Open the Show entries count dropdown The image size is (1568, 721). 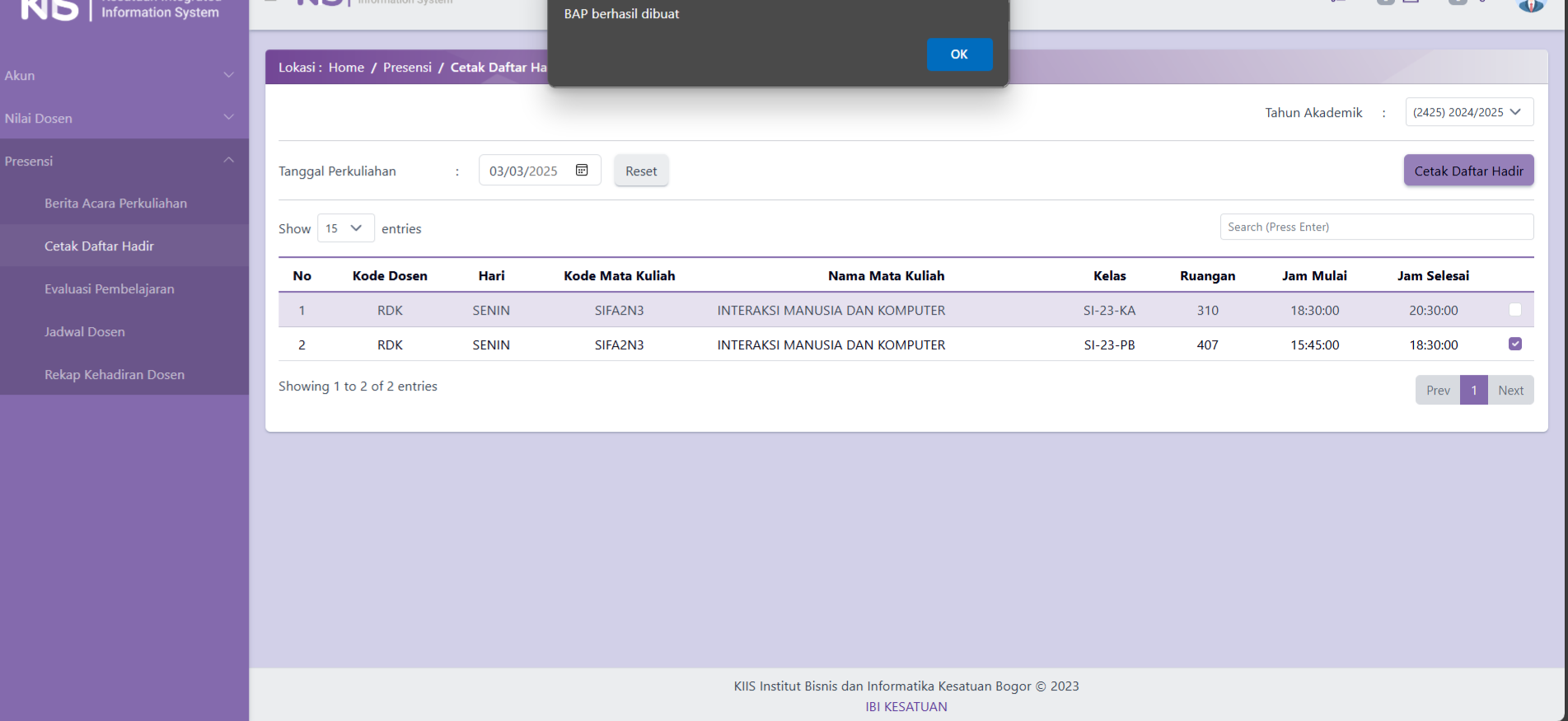click(345, 228)
